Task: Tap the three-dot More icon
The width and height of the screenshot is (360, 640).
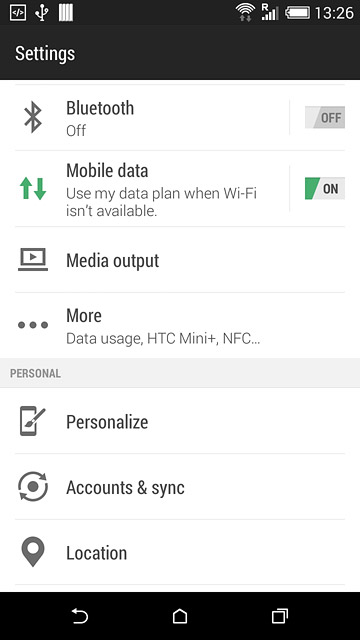Action: [x=33, y=325]
